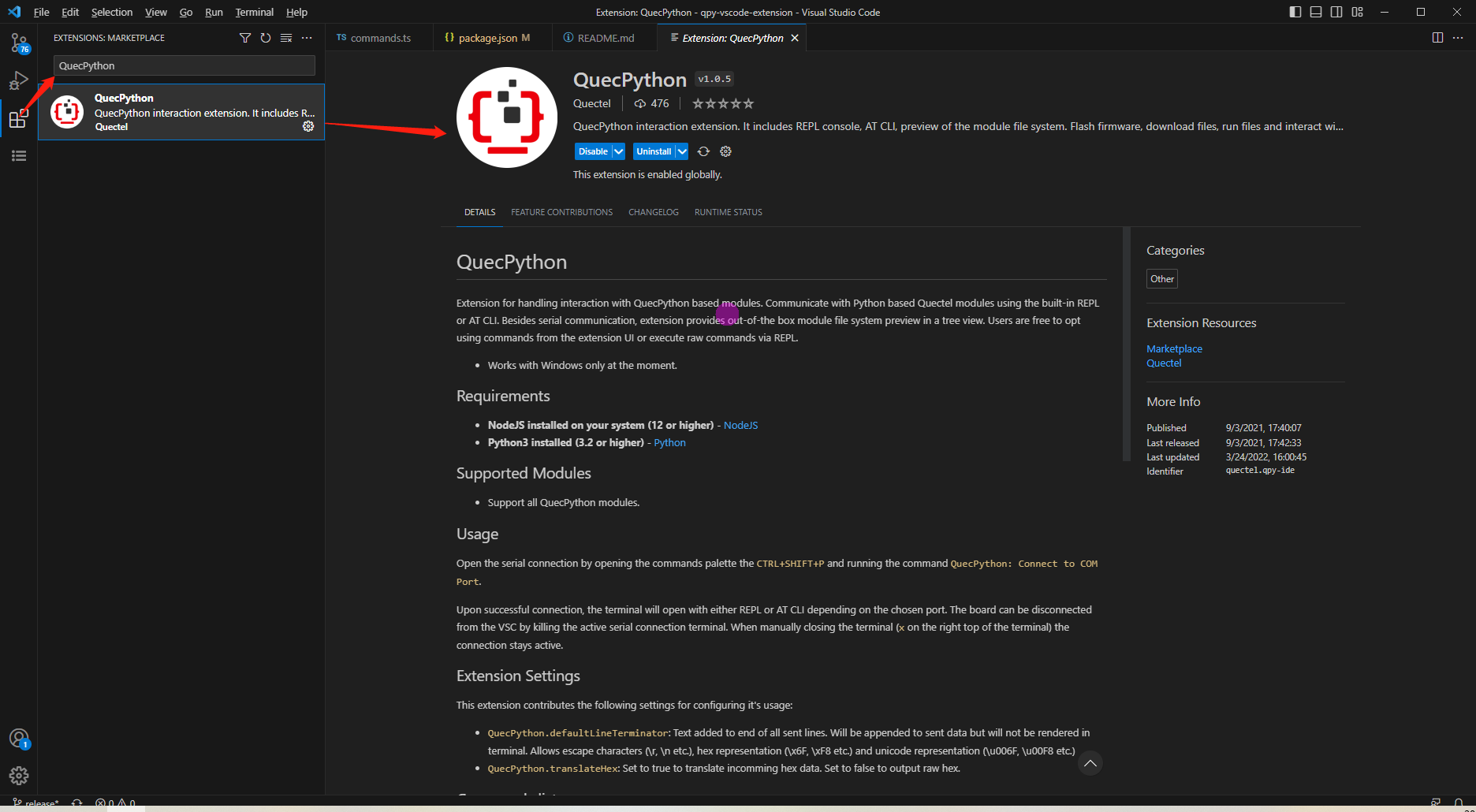This screenshot has width=1476, height=812.
Task: Open the Manage gear in activity bar
Action: [x=19, y=776]
